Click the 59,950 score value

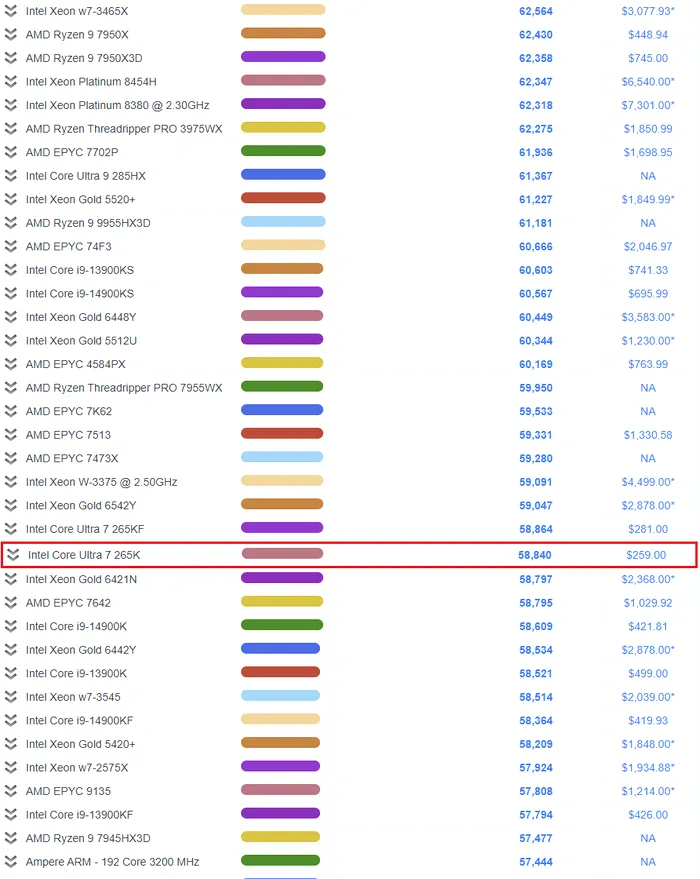coord(536,388)
